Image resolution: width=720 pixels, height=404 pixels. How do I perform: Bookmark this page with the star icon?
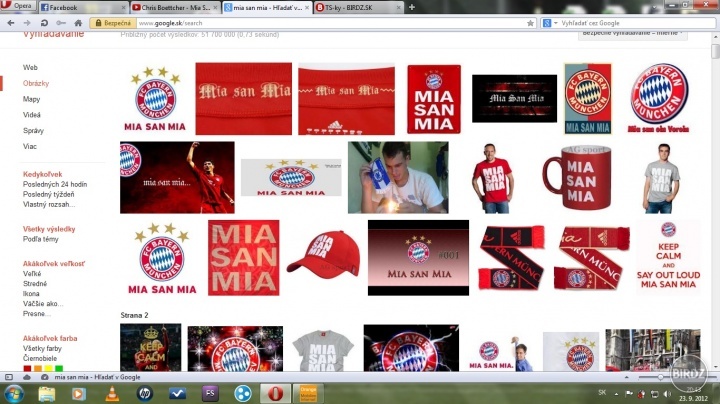click(x=530, y=23)
